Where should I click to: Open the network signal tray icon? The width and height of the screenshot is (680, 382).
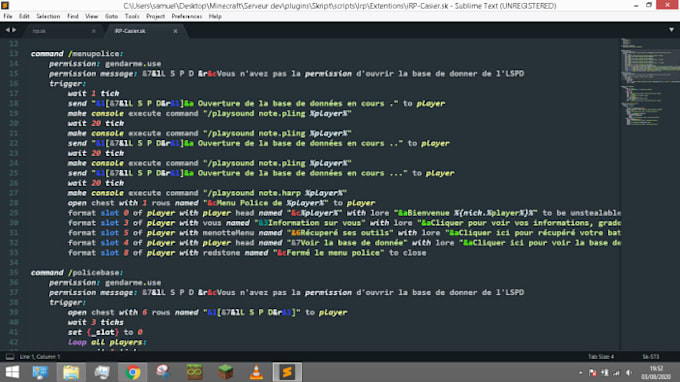[x=616, y=372]
